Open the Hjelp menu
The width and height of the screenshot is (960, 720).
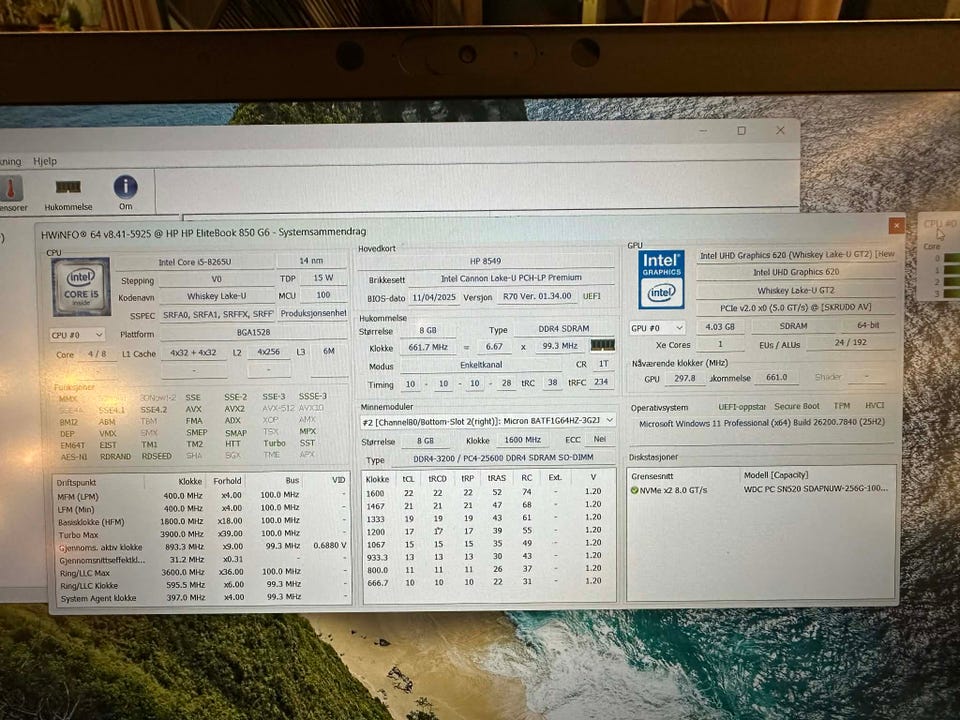45,161
